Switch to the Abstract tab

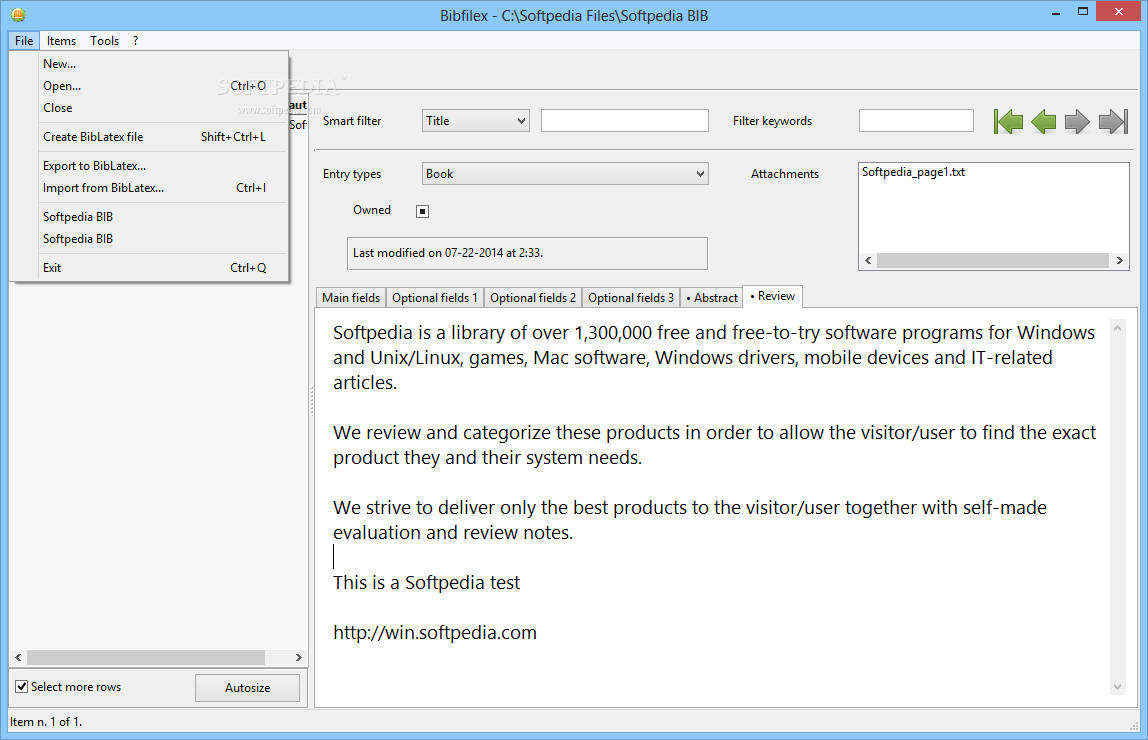tap(712, 297)
